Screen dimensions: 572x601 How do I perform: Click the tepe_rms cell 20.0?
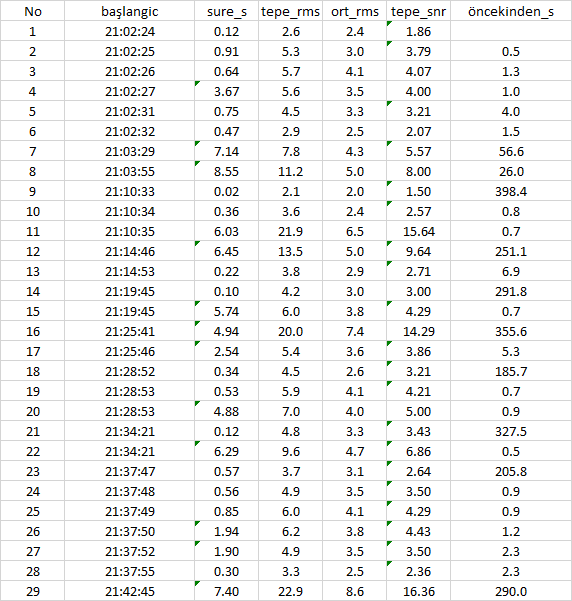coord(291,331)
